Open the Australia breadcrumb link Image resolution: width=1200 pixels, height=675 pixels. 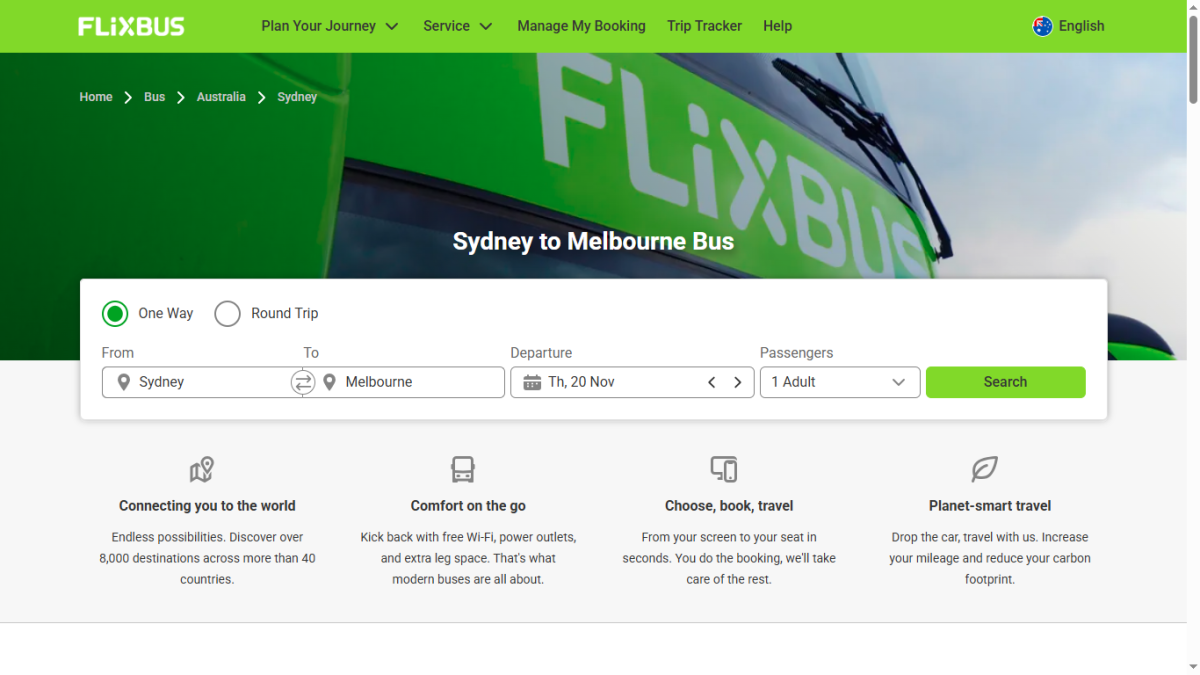click(221, 97)
